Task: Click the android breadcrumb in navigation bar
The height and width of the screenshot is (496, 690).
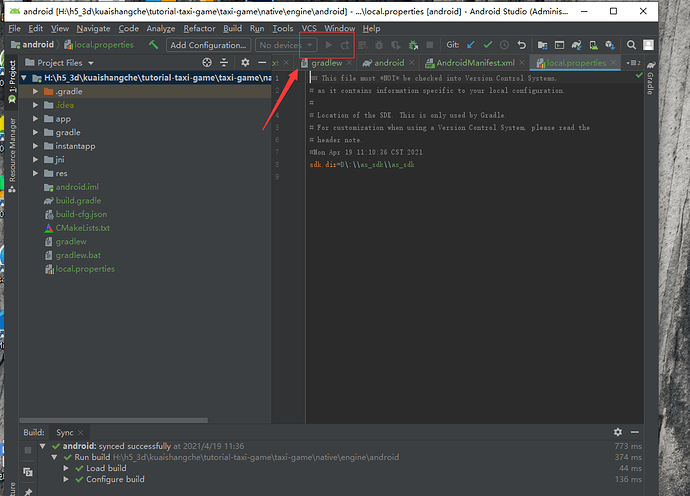Action: coord(33,44)
